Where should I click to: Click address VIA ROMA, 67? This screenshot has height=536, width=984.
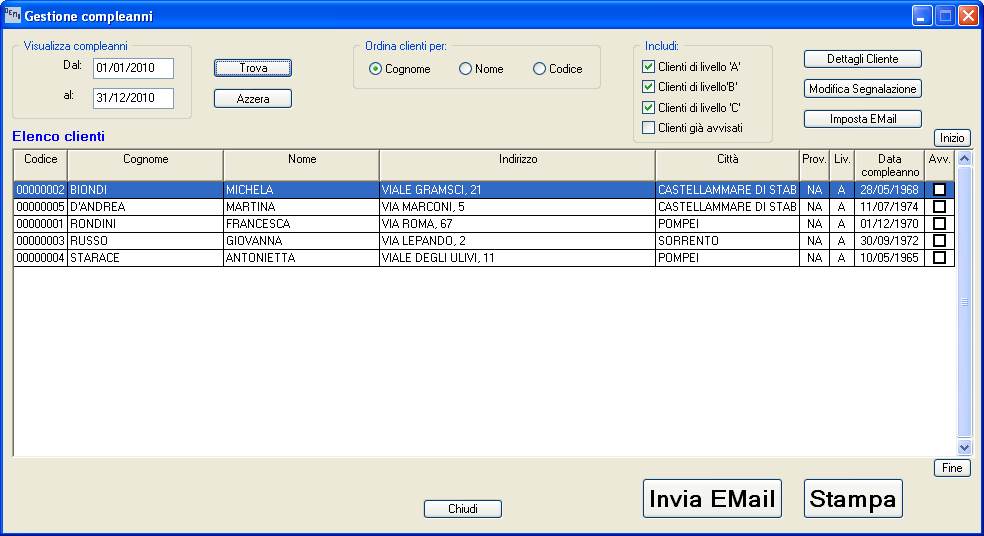[517, 223]
